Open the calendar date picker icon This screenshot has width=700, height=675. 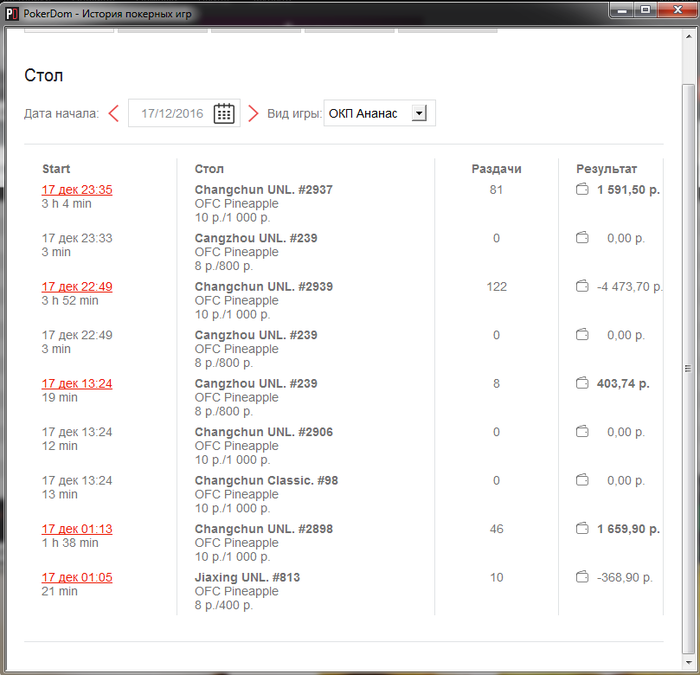click(224, 113)
